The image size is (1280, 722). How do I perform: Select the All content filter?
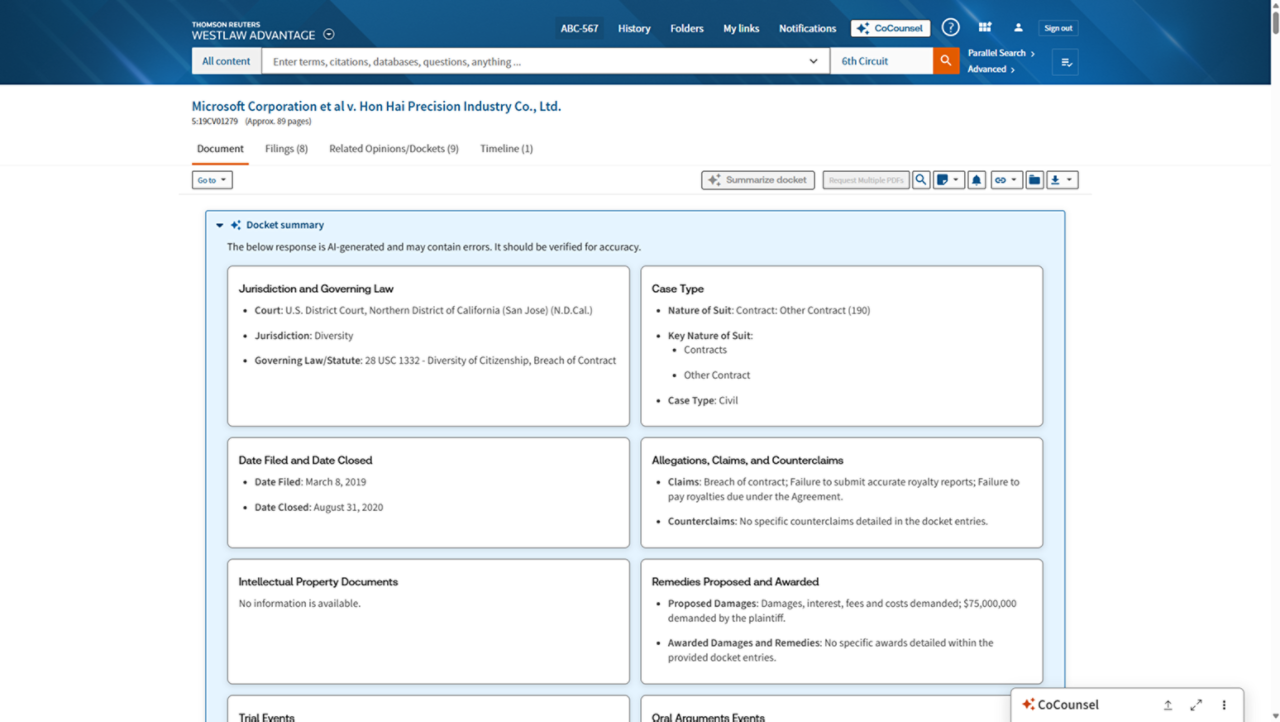226,60
